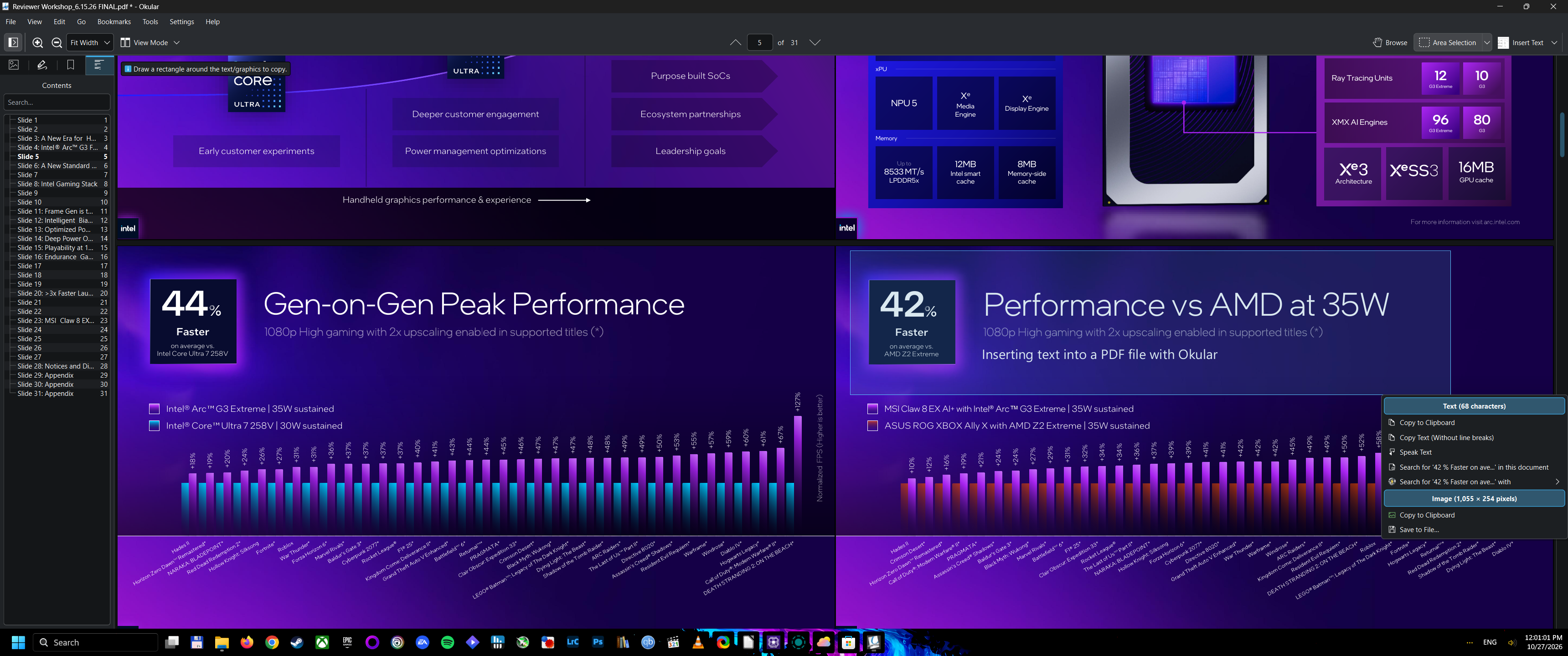Open the Annotations sidebar panel icon
The width and height of the screenshot is (1568, 656).
(x=42, y=65)
